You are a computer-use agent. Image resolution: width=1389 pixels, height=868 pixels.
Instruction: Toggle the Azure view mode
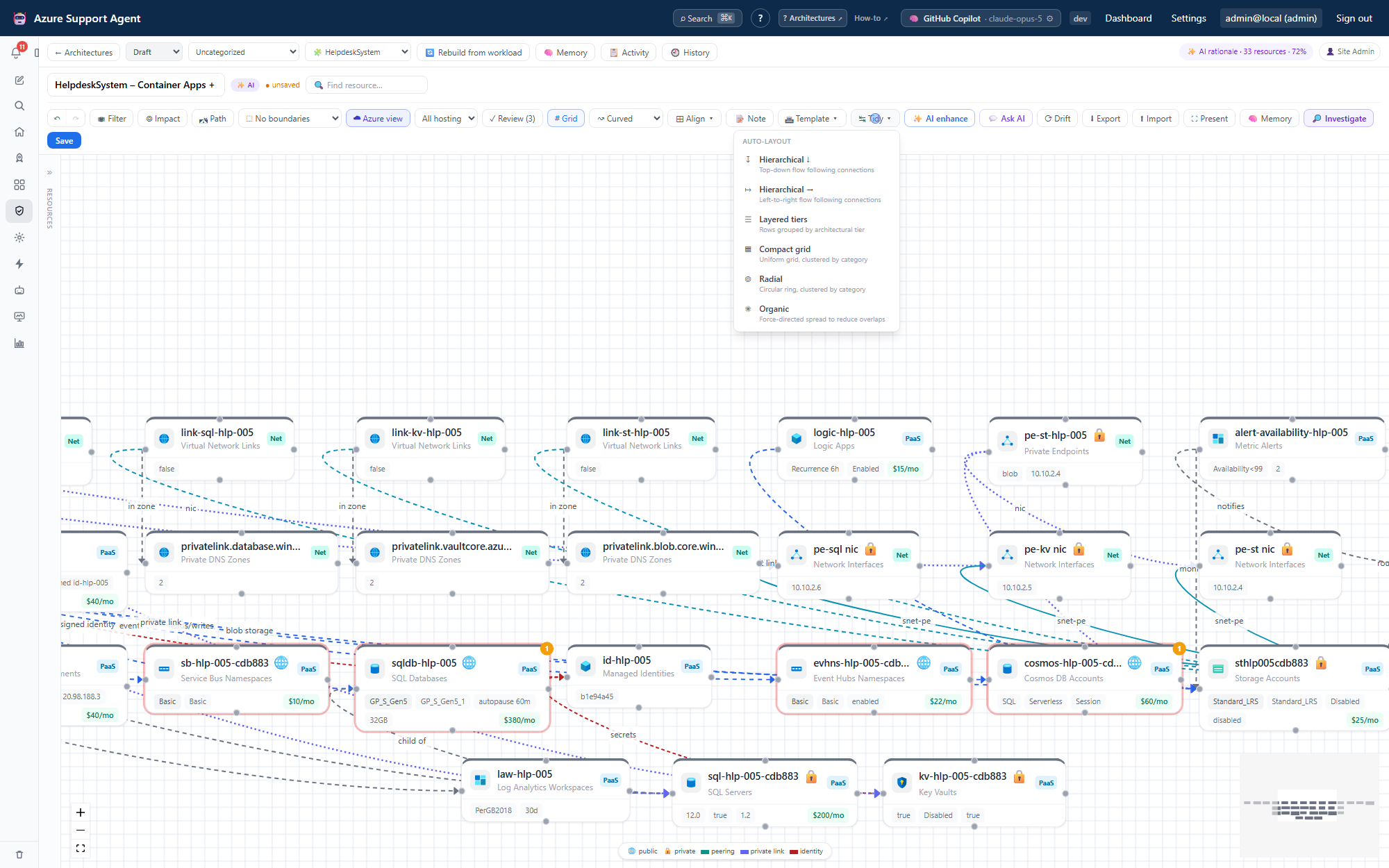coord(379,119)
